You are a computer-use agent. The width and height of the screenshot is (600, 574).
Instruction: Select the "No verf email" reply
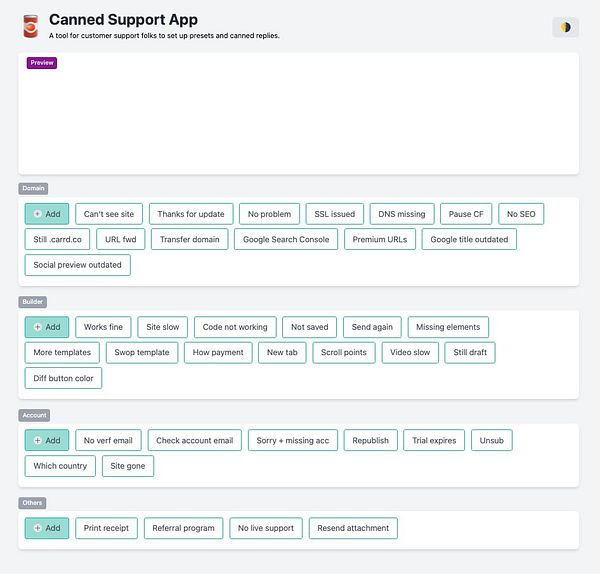pyautogui.click(x=108, y=440)
